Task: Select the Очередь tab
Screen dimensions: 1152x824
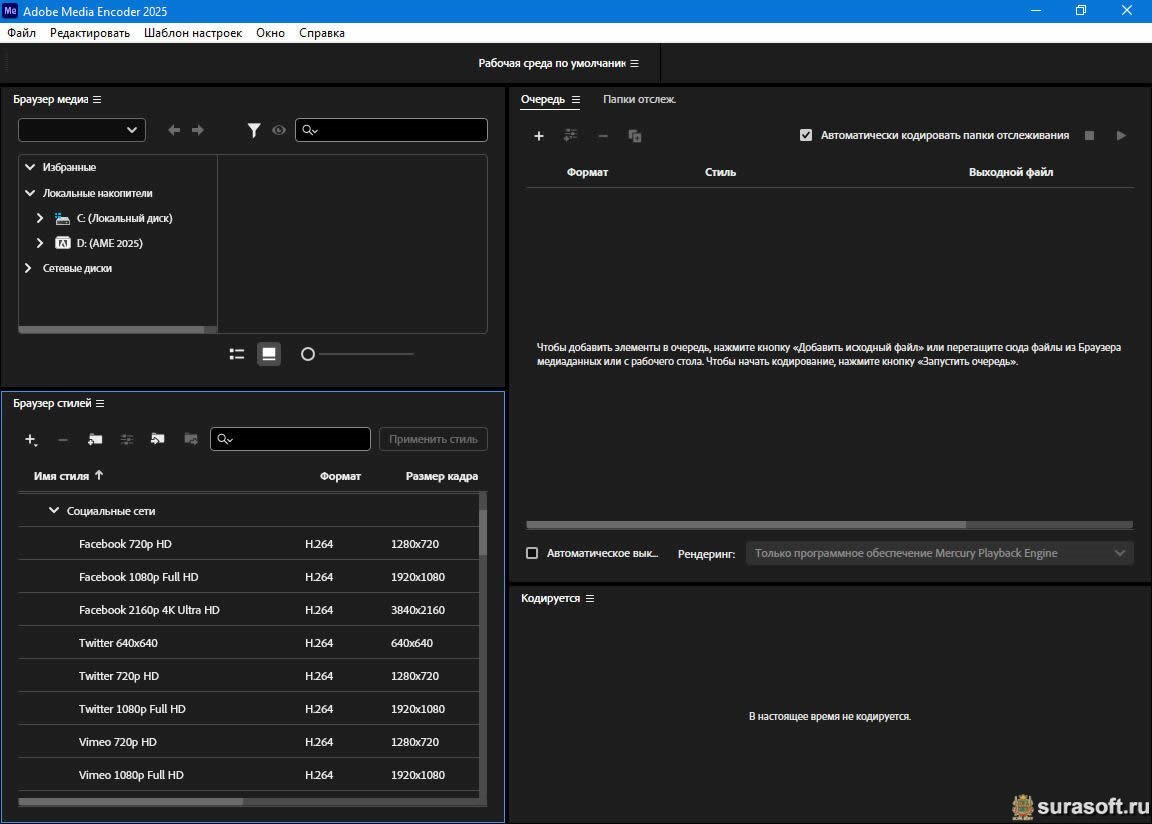Action: [543, 99]
